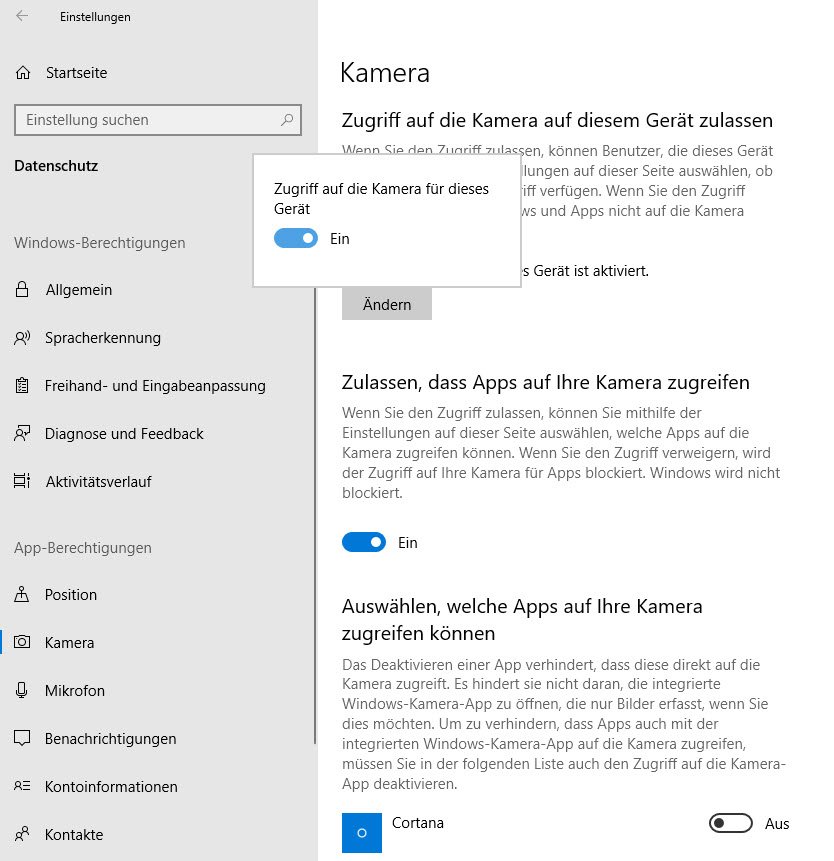834x861 pixels.
Task: Click the Mikrofon icon
Action: click(23, 691)
